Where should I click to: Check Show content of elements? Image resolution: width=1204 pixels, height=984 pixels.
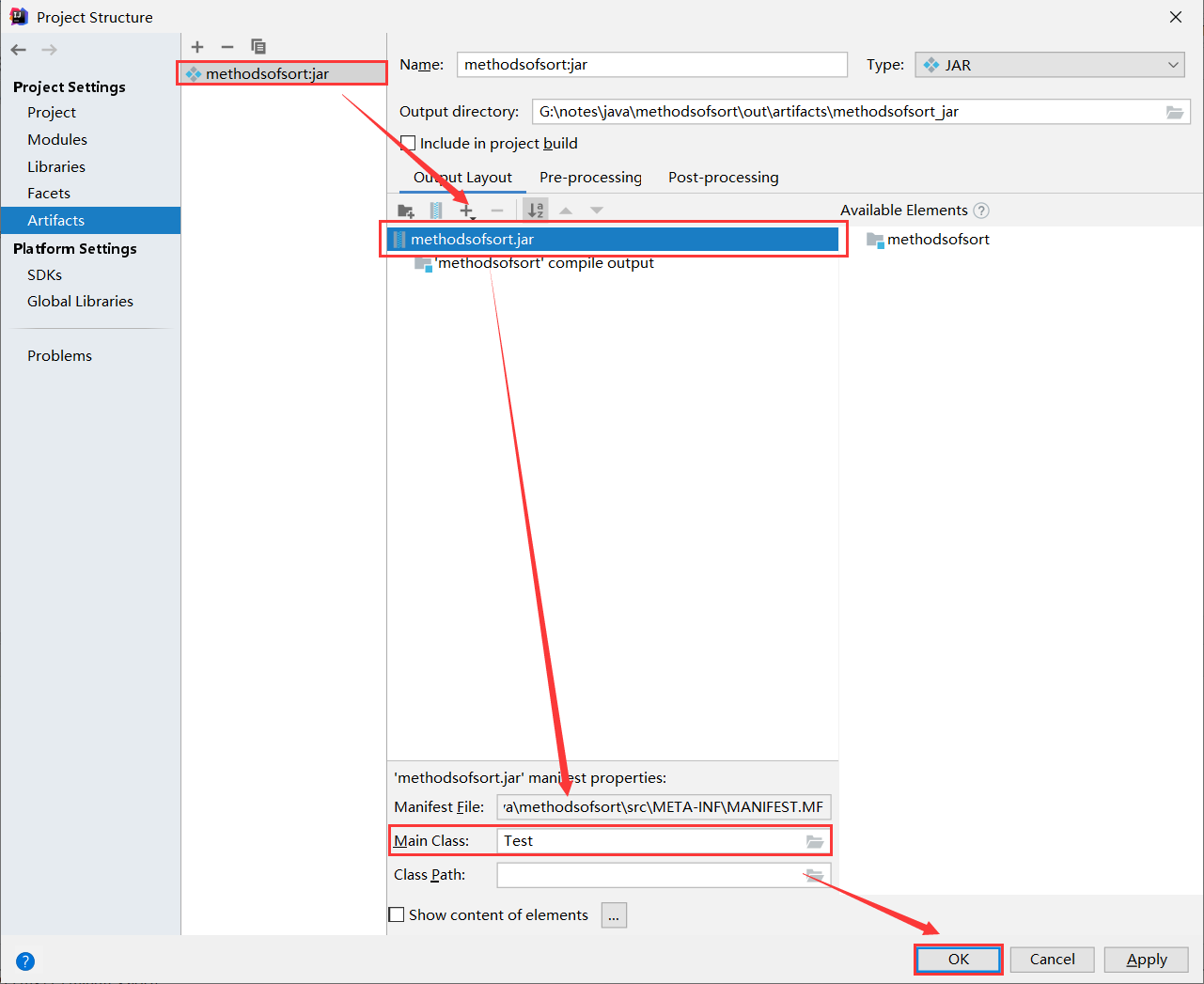pyautogui.click(x=397, y=914)
